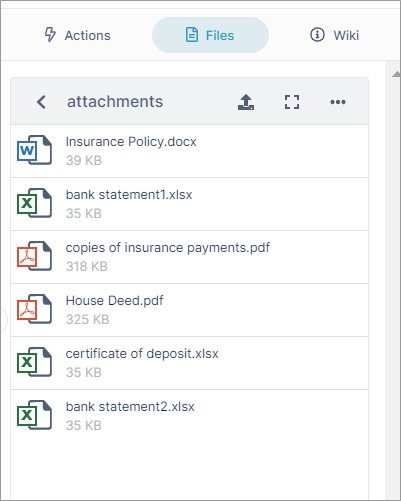Click PDF icon for copies of insurance payments
The height and width of the screenshot is (501, 401).
point(34,256)
